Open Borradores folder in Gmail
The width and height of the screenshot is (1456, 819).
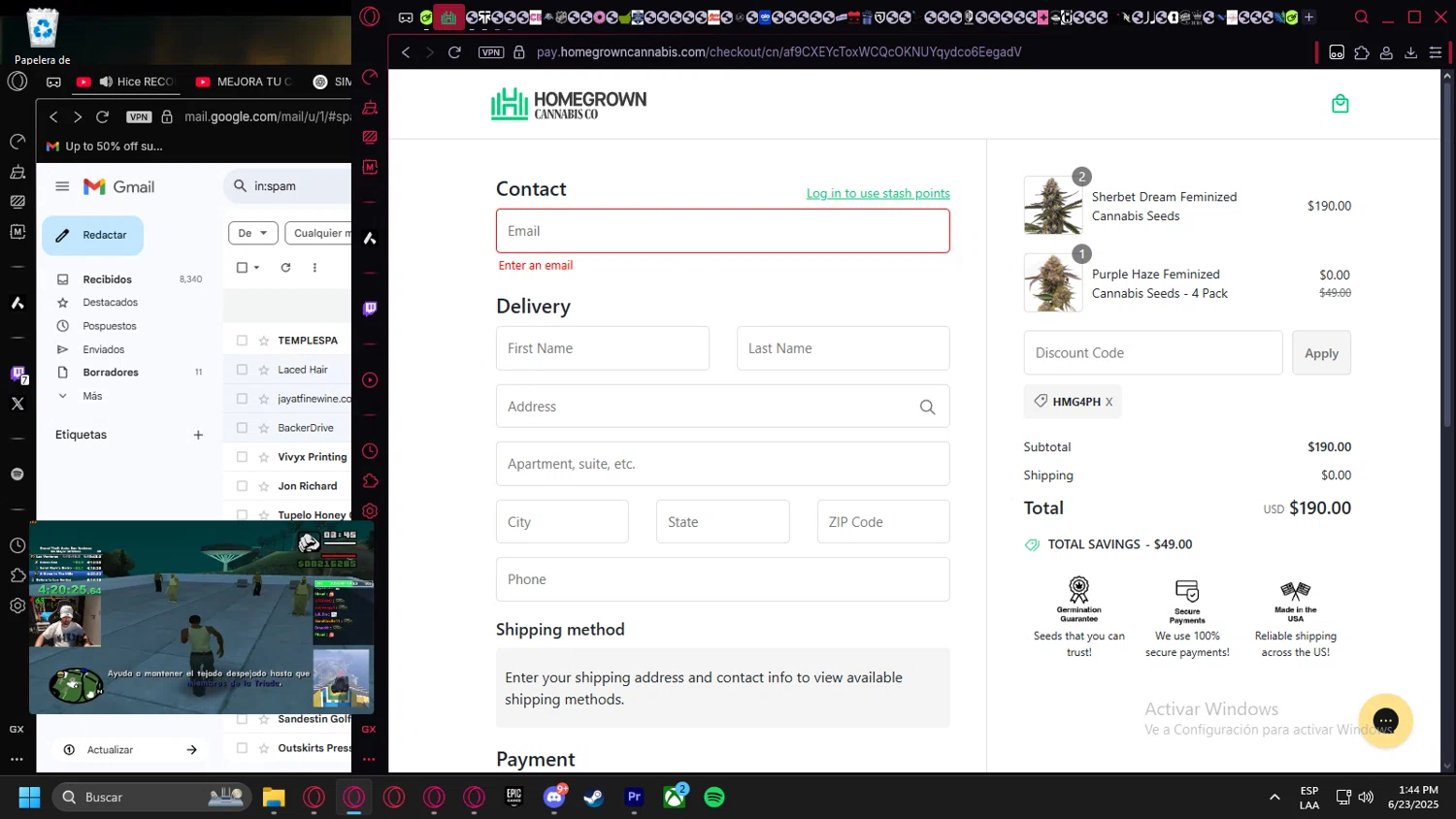(111, 373)
